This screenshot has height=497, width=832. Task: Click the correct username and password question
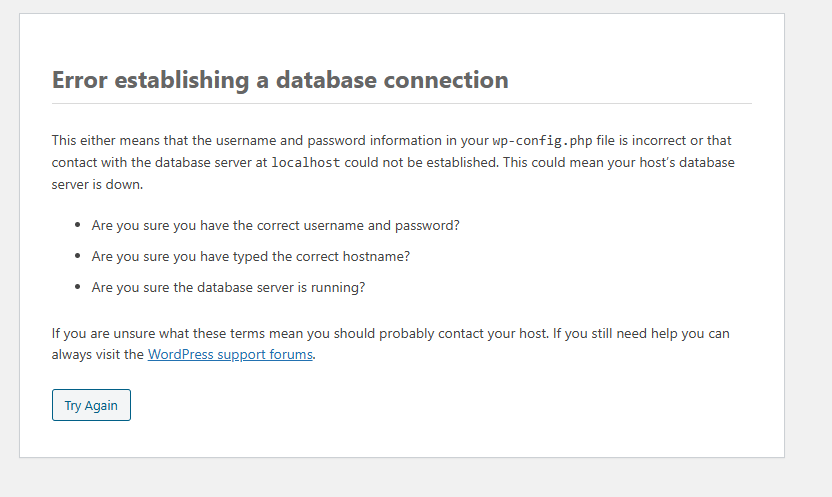(275, 225)
